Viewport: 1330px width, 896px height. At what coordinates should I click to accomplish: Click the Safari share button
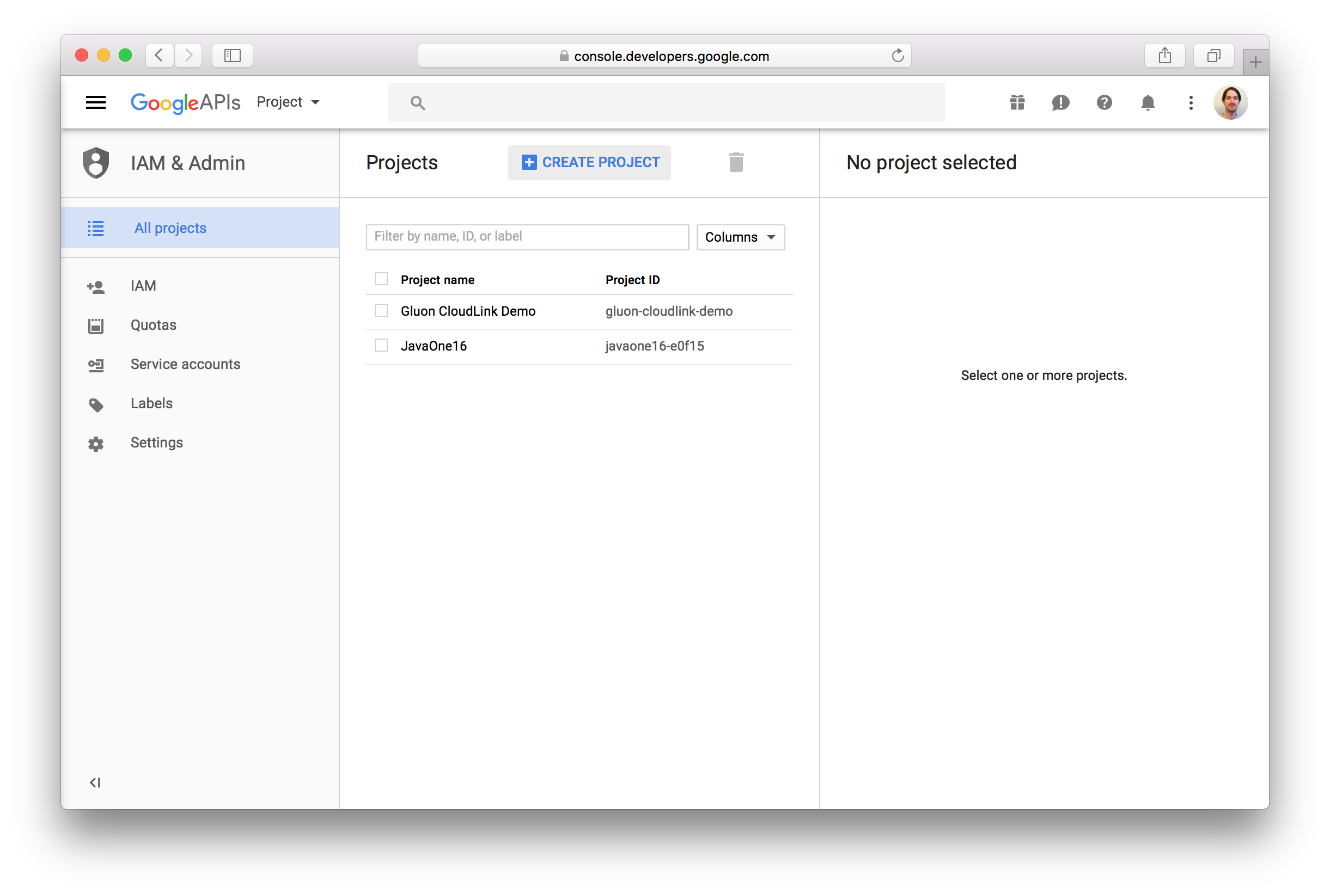1164,56
